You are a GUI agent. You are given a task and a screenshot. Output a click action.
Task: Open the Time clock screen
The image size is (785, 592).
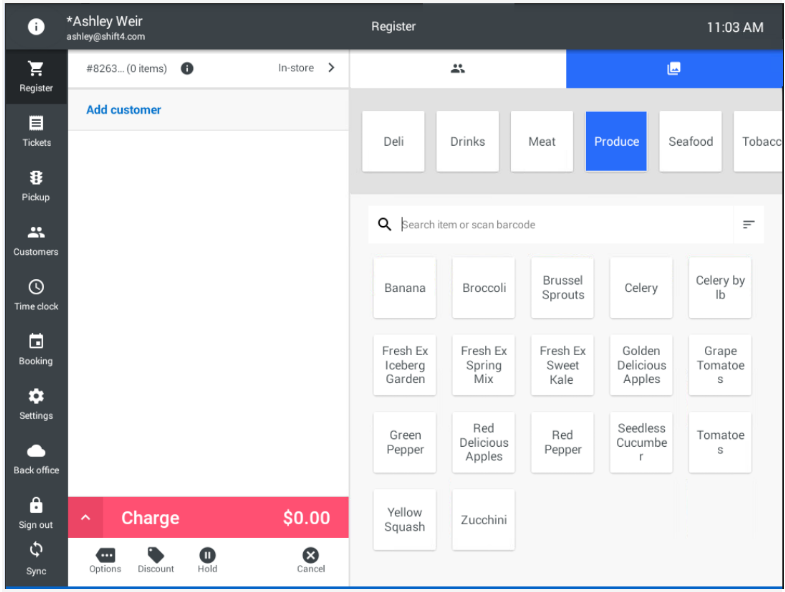click(x=36, y=294)
